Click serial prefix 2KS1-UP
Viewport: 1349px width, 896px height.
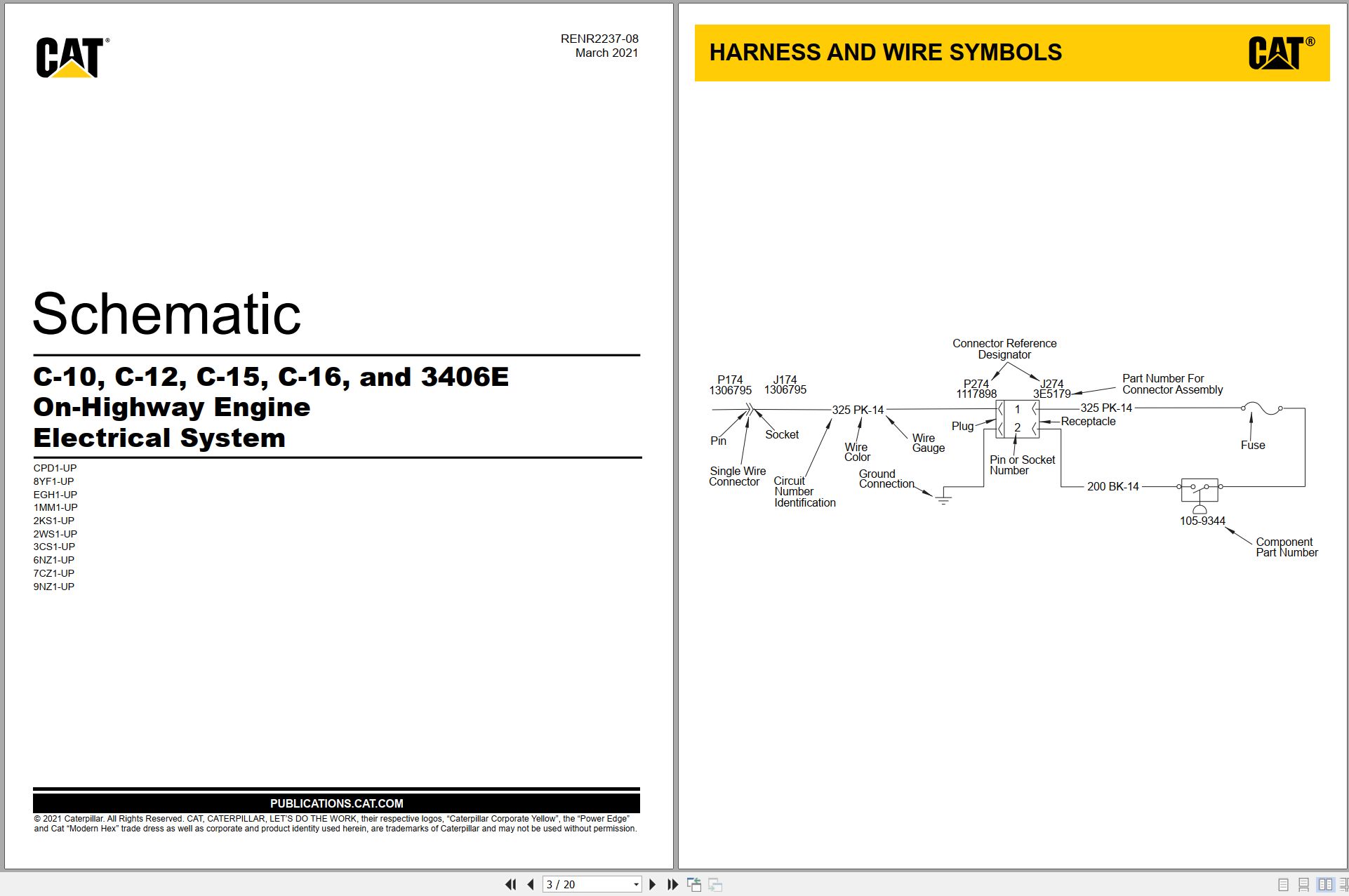coord(53,521)
